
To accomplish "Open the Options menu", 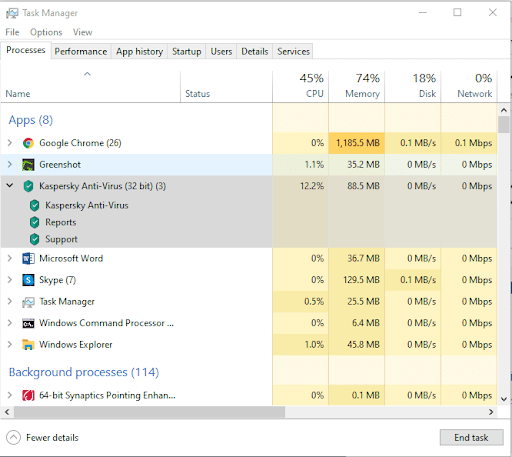I will 46,32.
